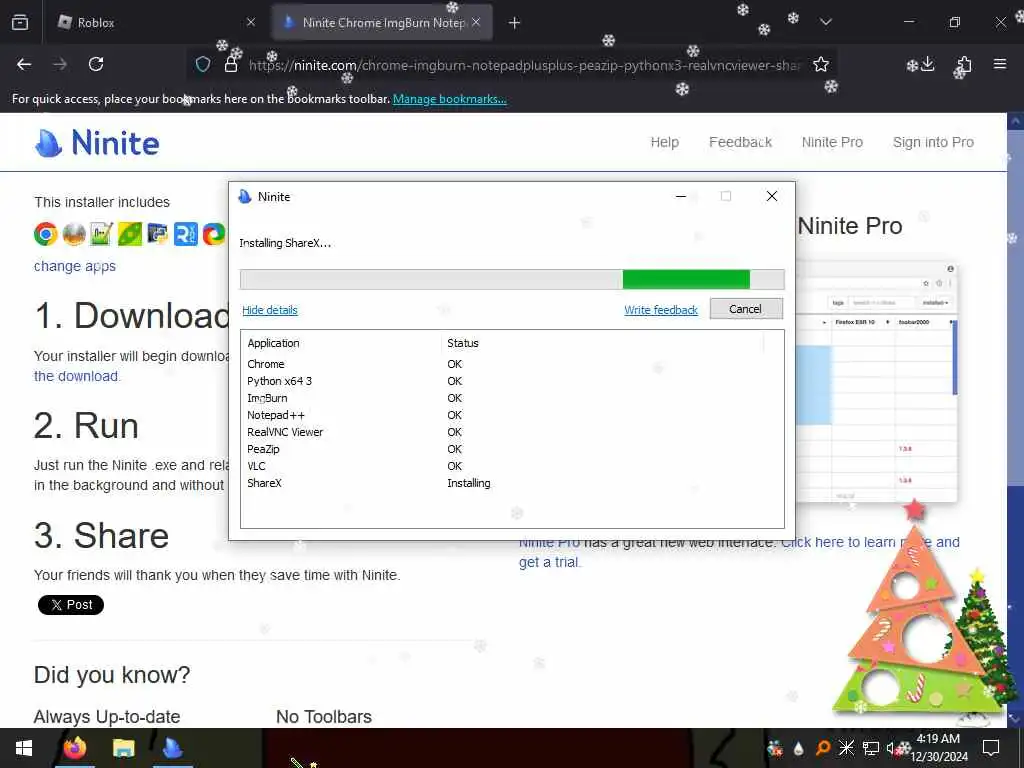Open the Windows notification center
This screenshot has height=768, width=1024.
991,748
